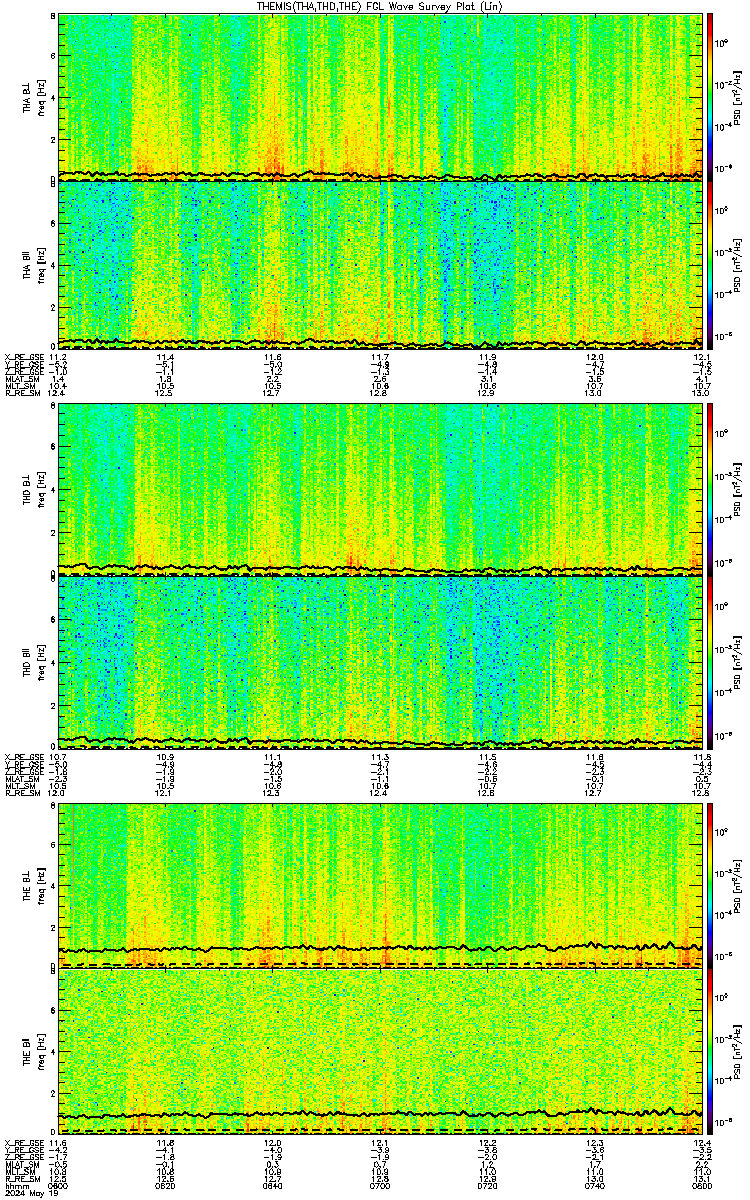Click the 0740 time tick label
The image size is (750, 1200).
pyautogui.click(x=595, y=1186)
